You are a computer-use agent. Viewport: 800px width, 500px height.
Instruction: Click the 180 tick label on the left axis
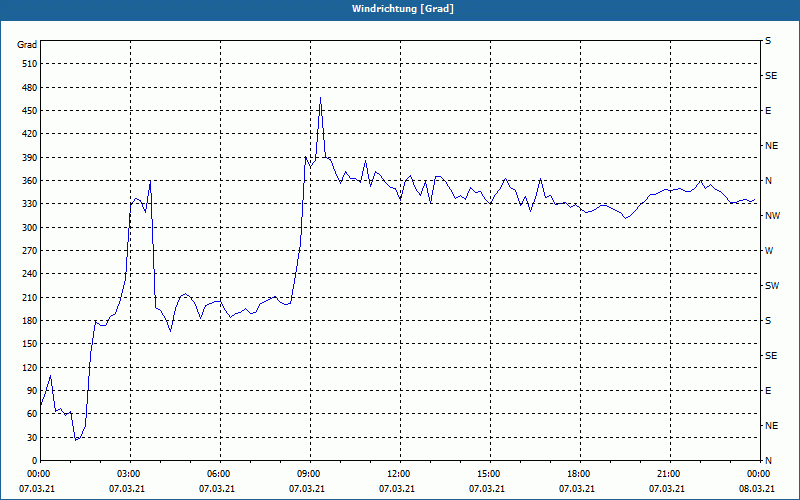30,321
